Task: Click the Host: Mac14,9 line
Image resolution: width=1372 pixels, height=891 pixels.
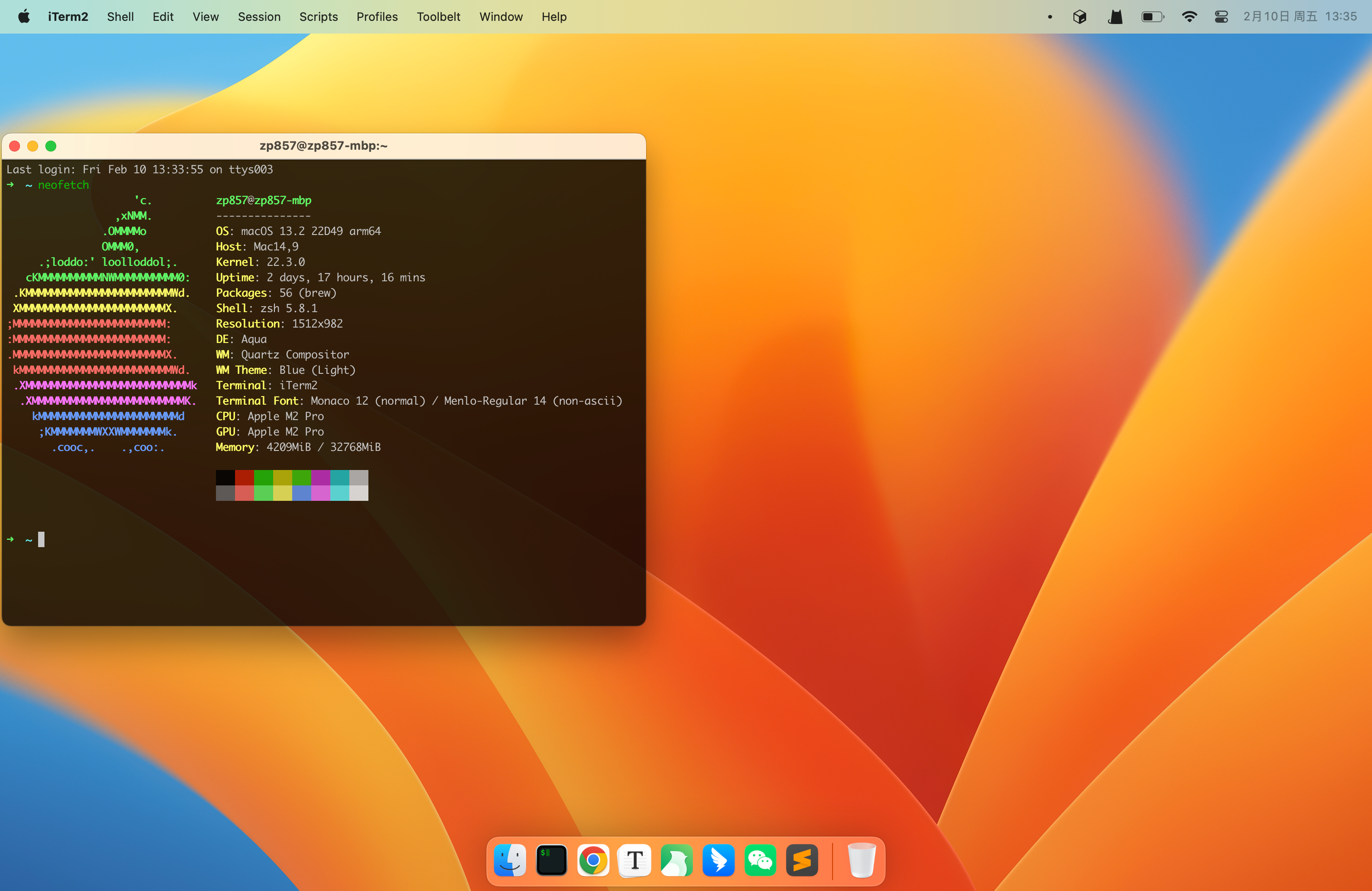Action: 257,247
